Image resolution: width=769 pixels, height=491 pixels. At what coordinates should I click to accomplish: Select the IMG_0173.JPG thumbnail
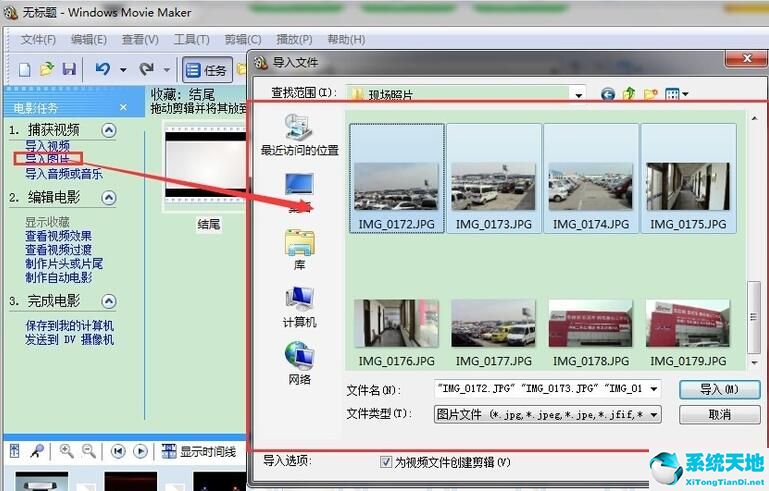[494, 178]
